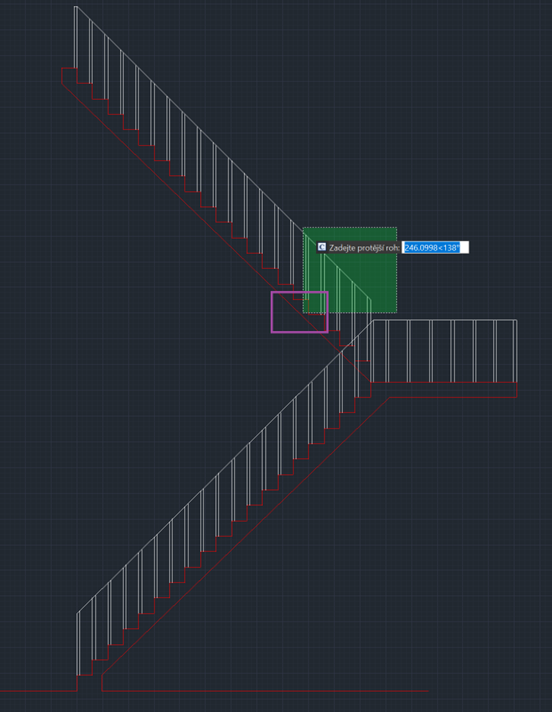Click the 'Zadejte protější roh' prompt label
The width and height of the screenshot is (552, 712).
coord(364,247)
